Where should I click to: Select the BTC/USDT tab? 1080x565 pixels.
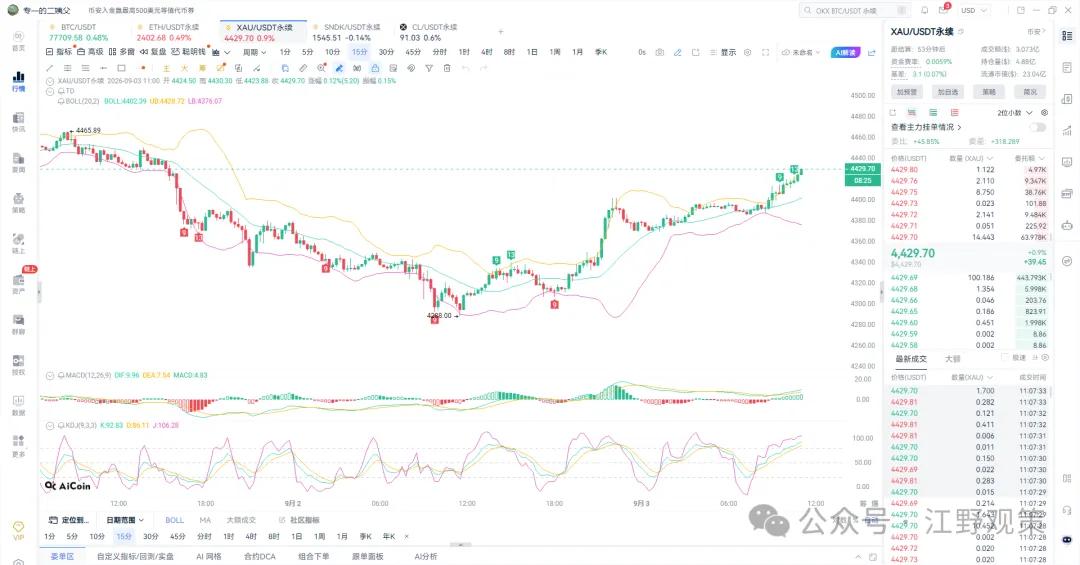tap(79, 32)
